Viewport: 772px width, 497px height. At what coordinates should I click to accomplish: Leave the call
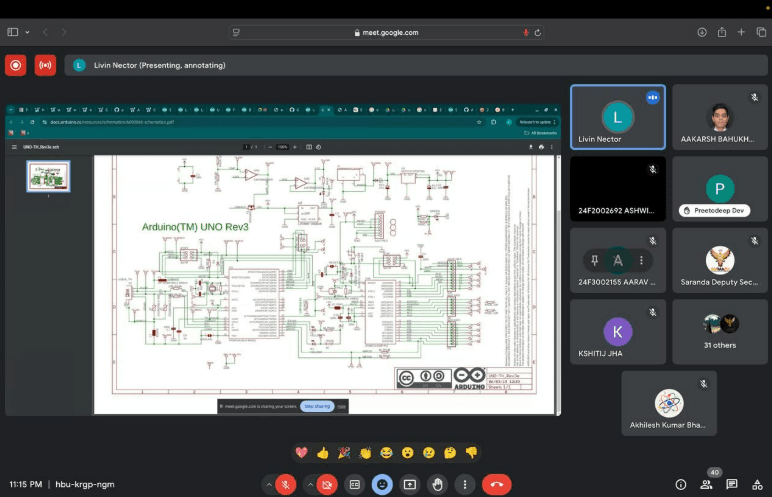(497, 485)
